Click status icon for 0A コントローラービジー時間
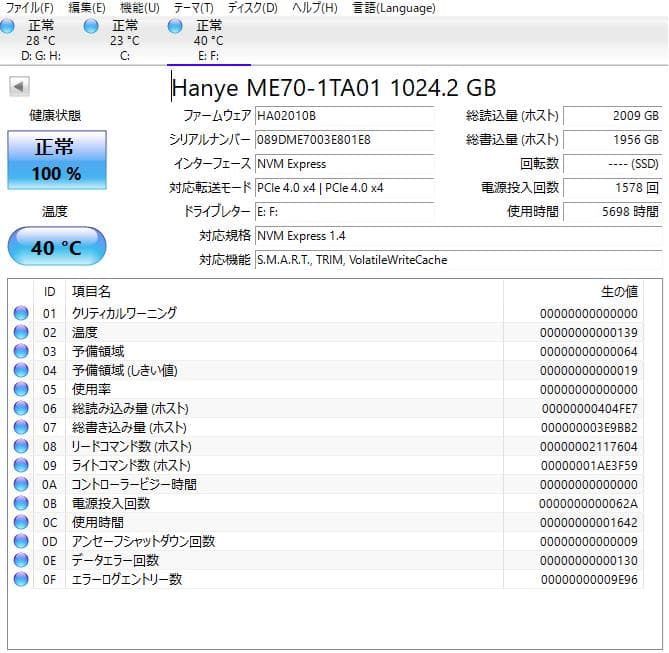 click(x=21, y=484)
